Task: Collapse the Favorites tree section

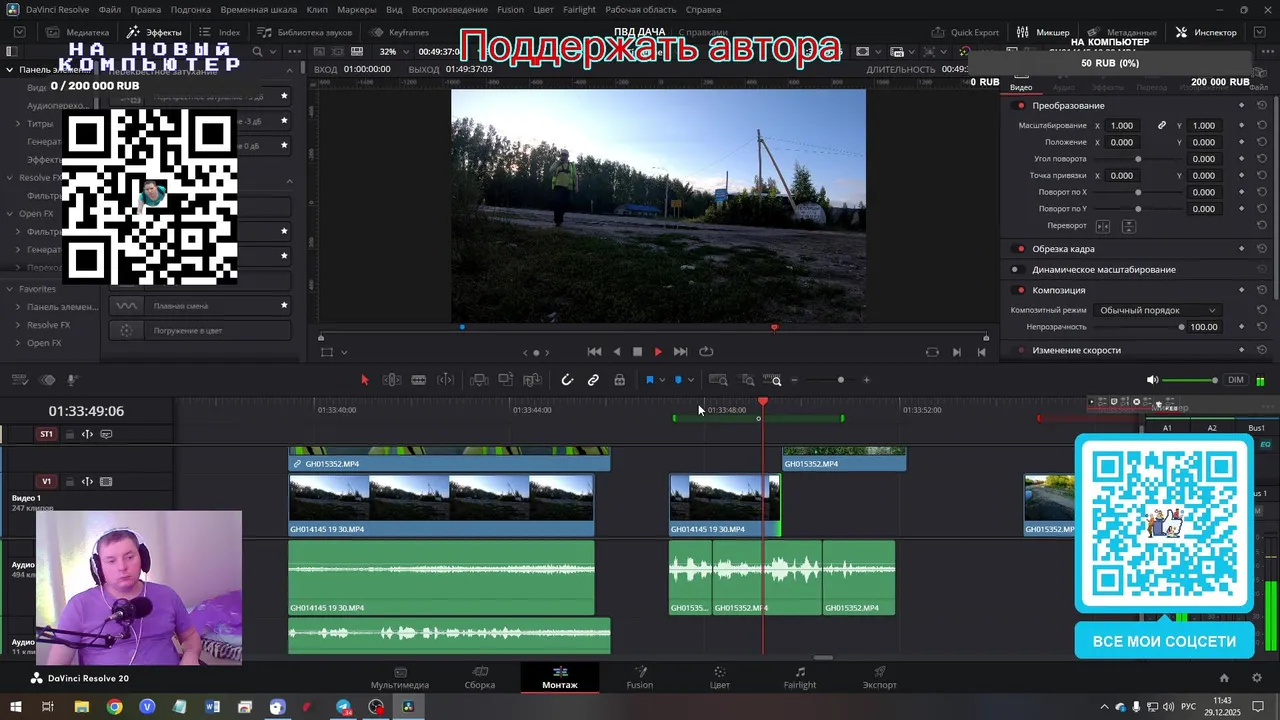Action: 10,289
